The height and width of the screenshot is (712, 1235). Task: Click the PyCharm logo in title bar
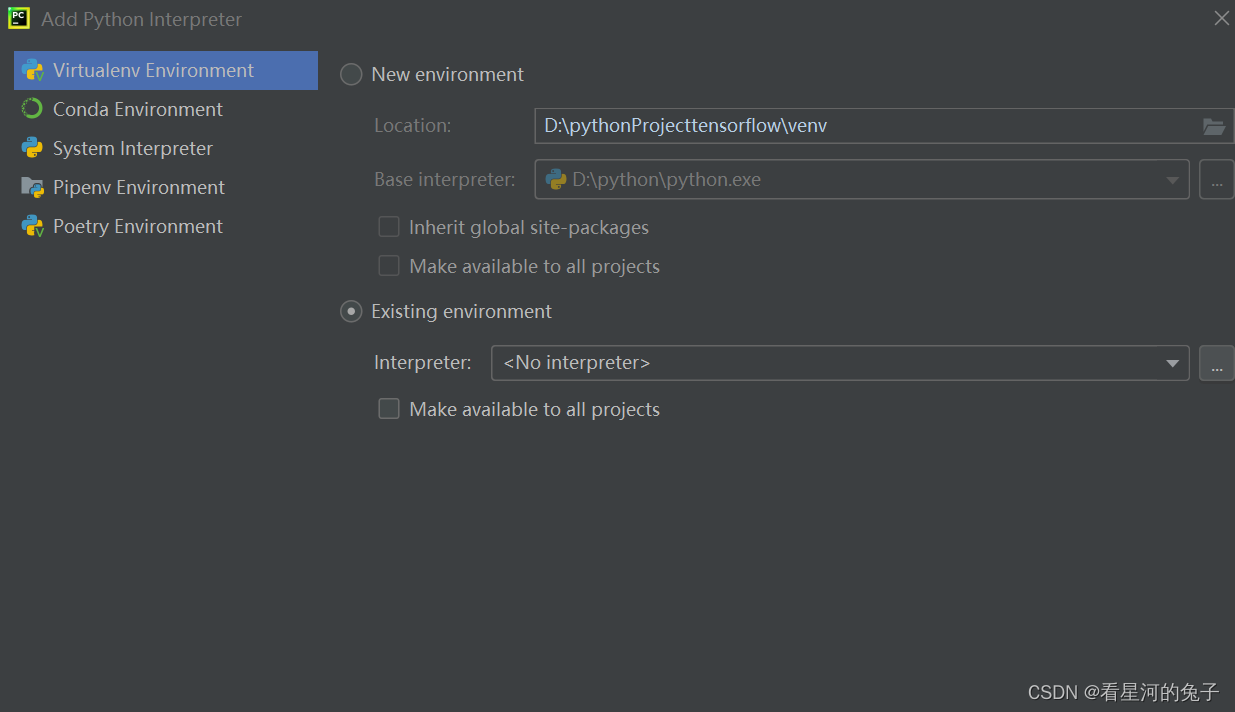pos(19,18)
